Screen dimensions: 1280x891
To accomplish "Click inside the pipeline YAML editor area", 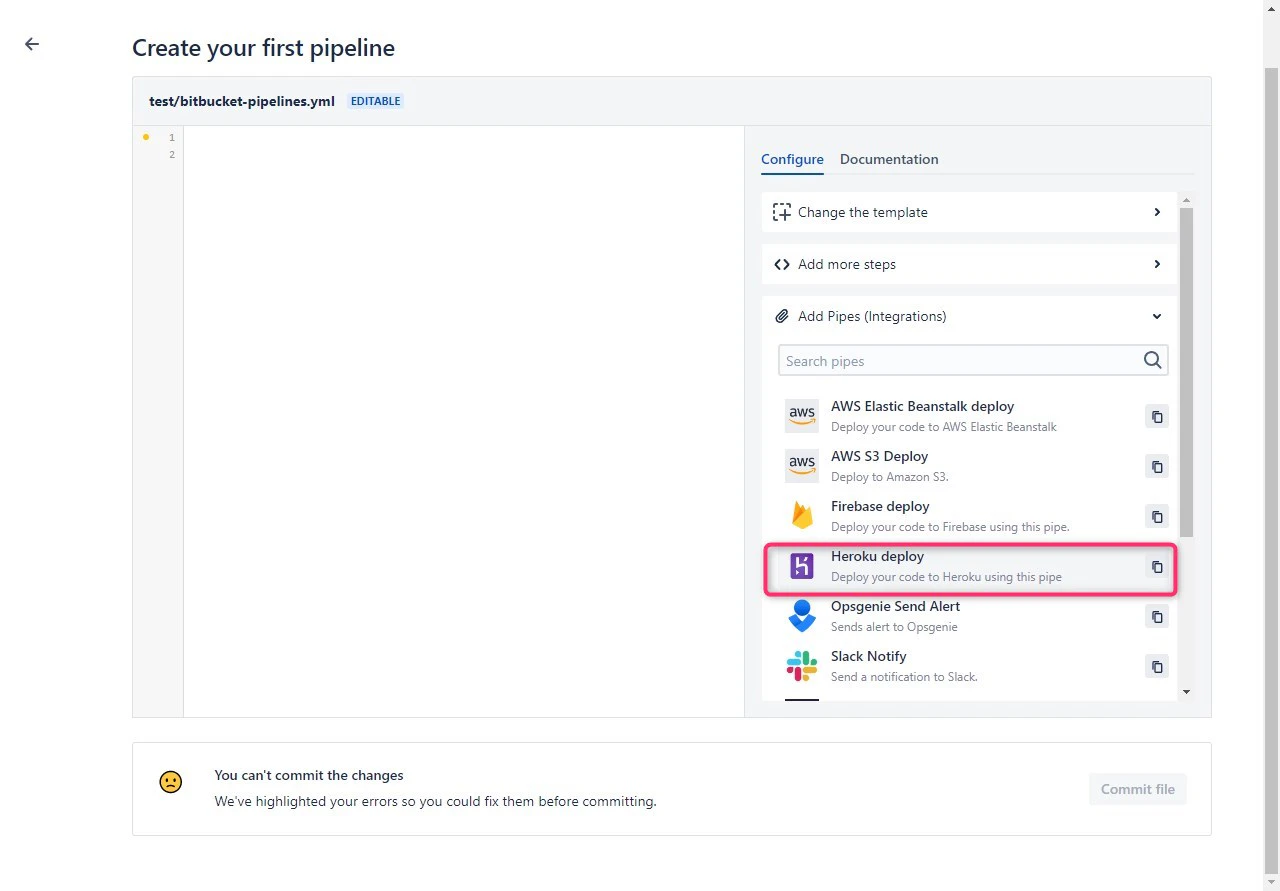I will 464,421.
